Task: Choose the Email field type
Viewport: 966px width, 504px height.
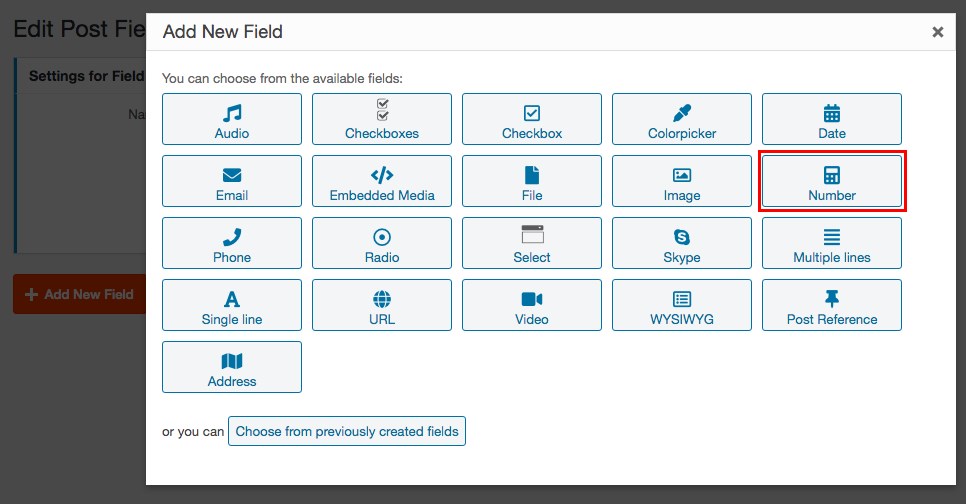Action: [232, 181]
